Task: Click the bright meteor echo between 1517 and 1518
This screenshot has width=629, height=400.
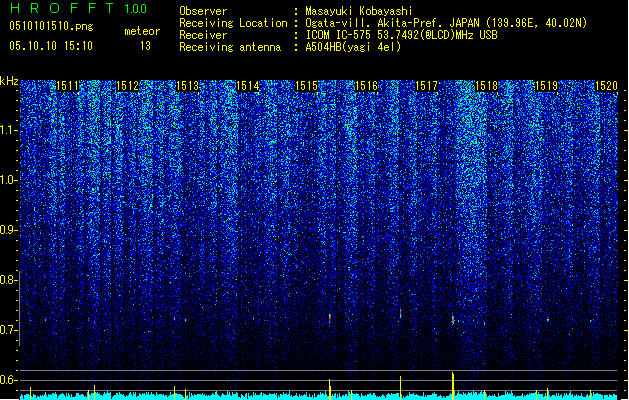Action: click(453, 320)
